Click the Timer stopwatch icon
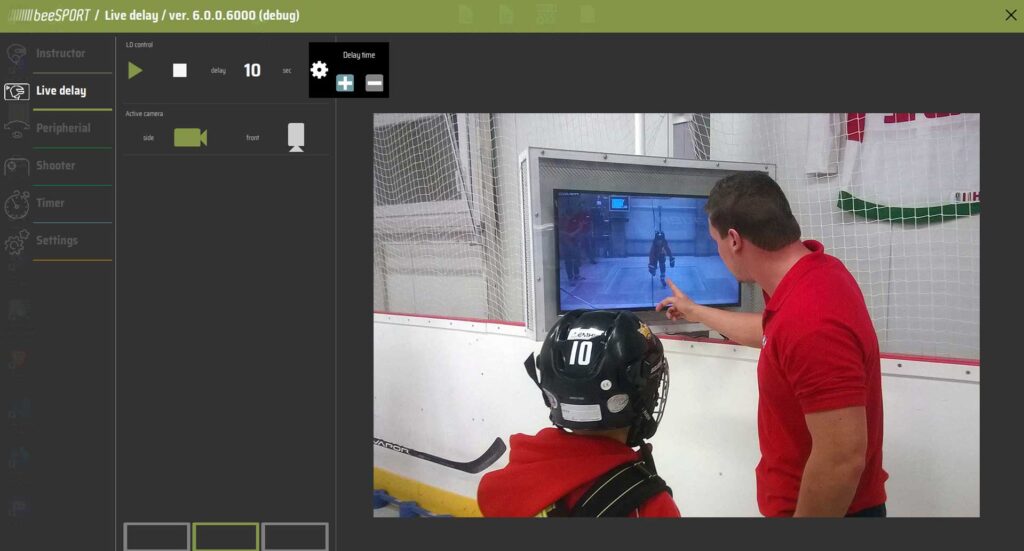Image resolution: width=1024 pixels, height=551 pixels. (16, 204)
